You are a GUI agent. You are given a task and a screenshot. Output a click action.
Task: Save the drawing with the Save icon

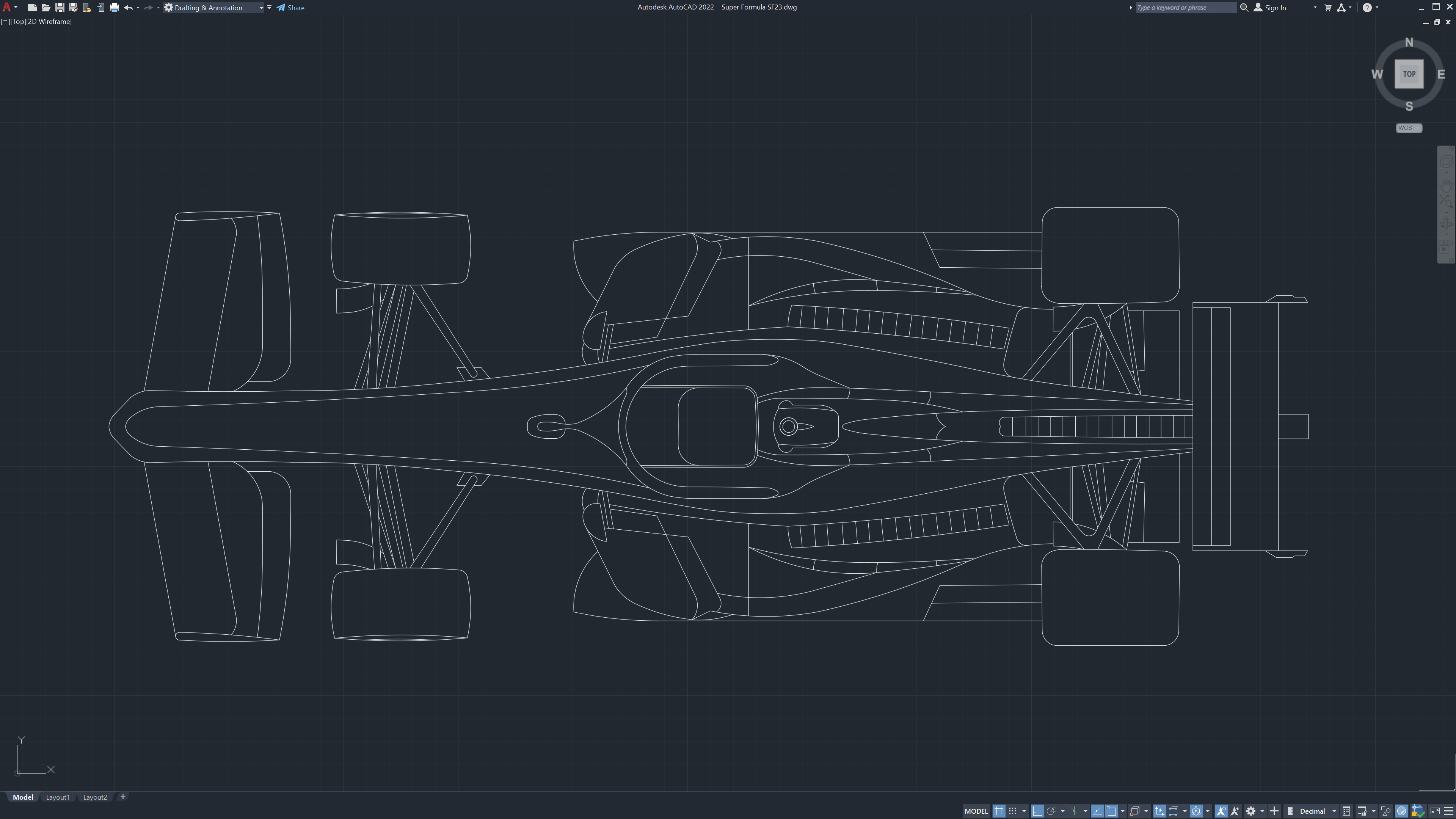click(x=60, y=8)
